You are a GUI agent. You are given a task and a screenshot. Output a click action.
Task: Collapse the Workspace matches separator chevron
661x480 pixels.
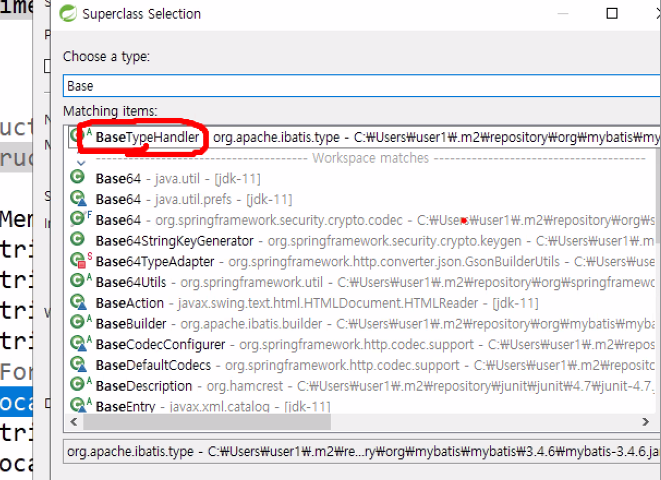(81, 163)
